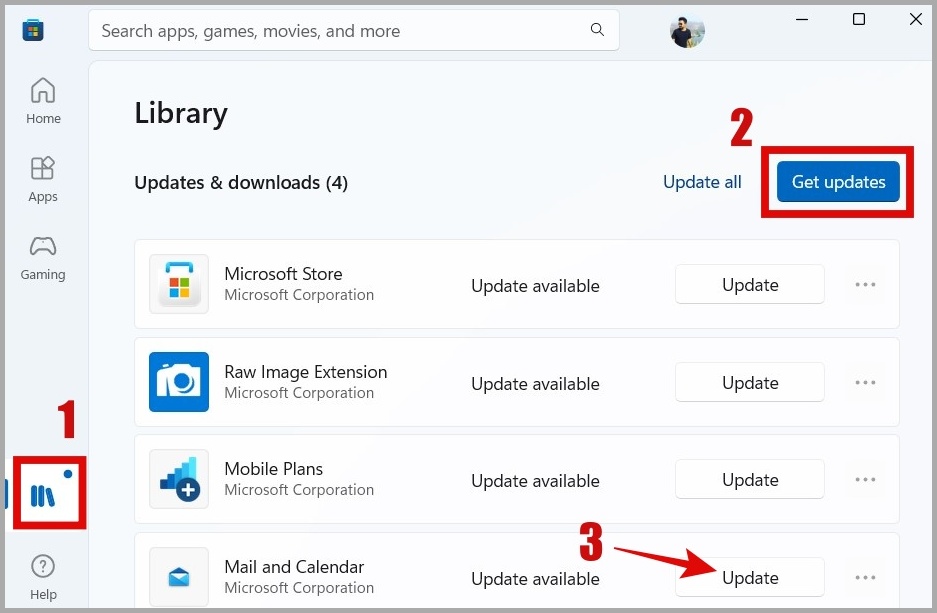Click the search apps input field
This screenshot has width=937, height=613.
pos(340,31)
